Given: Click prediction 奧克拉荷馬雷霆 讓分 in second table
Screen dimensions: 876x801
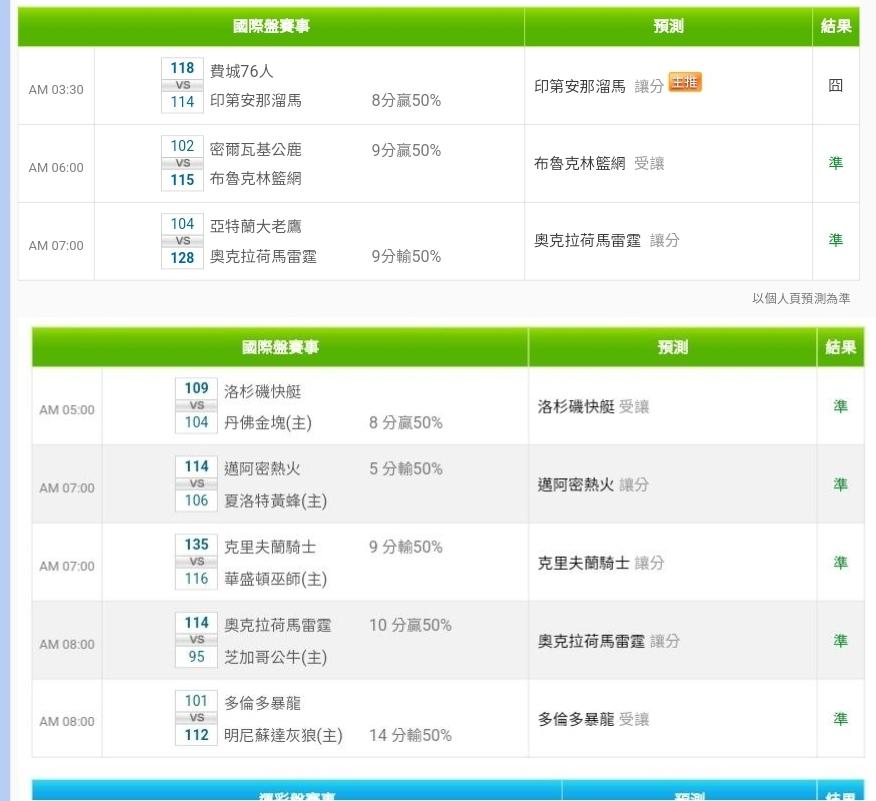Looking at the screenshot, I should [x=609, y=641].
